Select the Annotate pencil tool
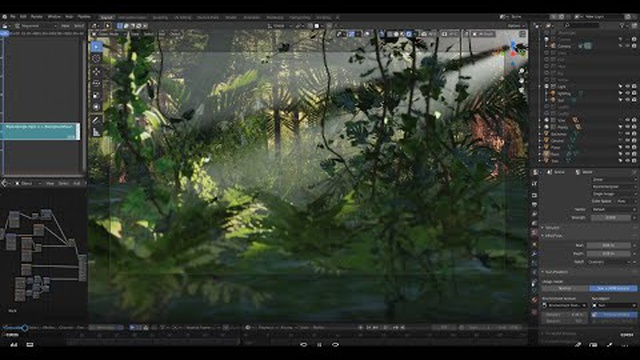Screen dimensions: 640x360 [96, 120]
